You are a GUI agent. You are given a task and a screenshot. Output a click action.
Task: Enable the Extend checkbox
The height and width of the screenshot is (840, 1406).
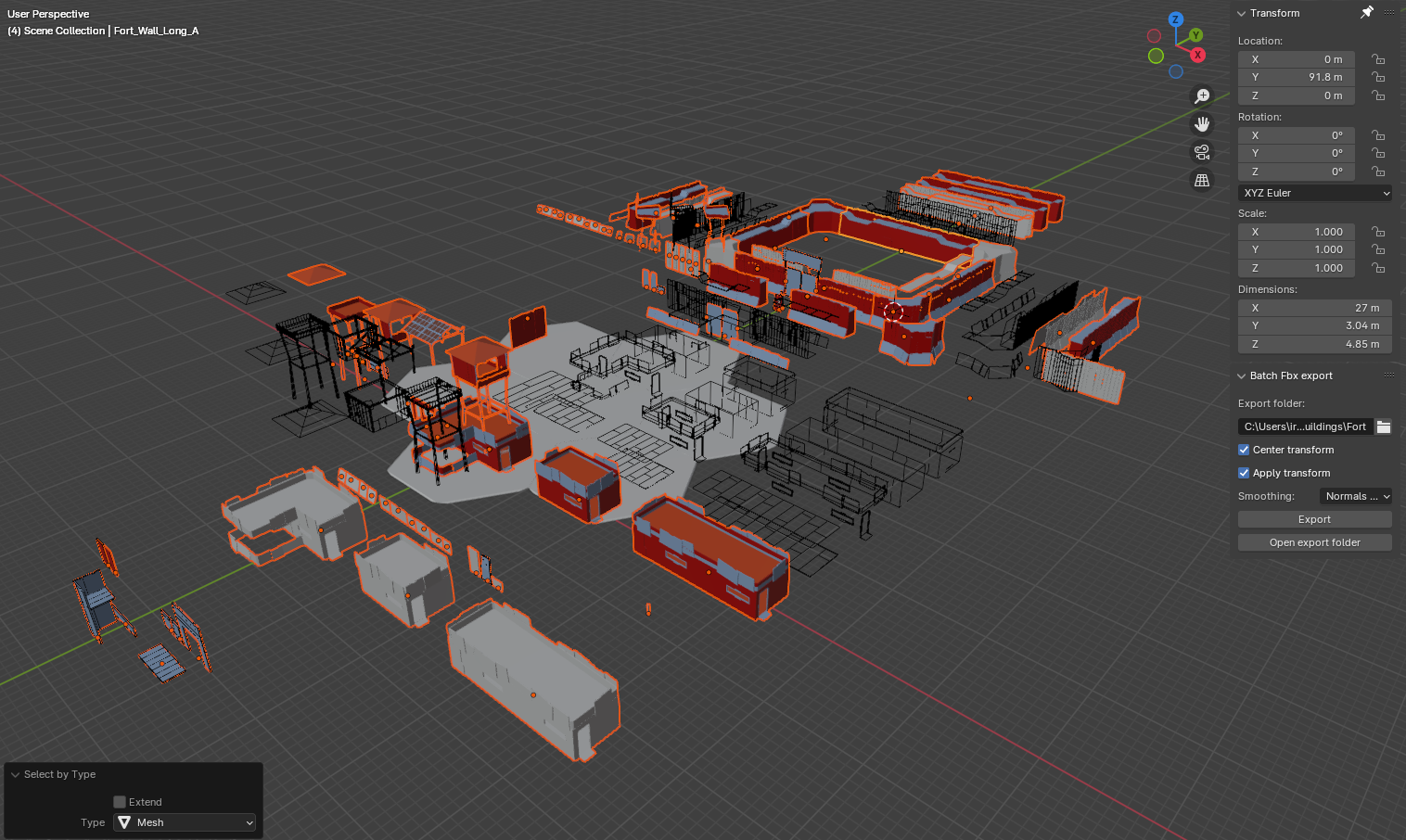(x=120, y=802)
